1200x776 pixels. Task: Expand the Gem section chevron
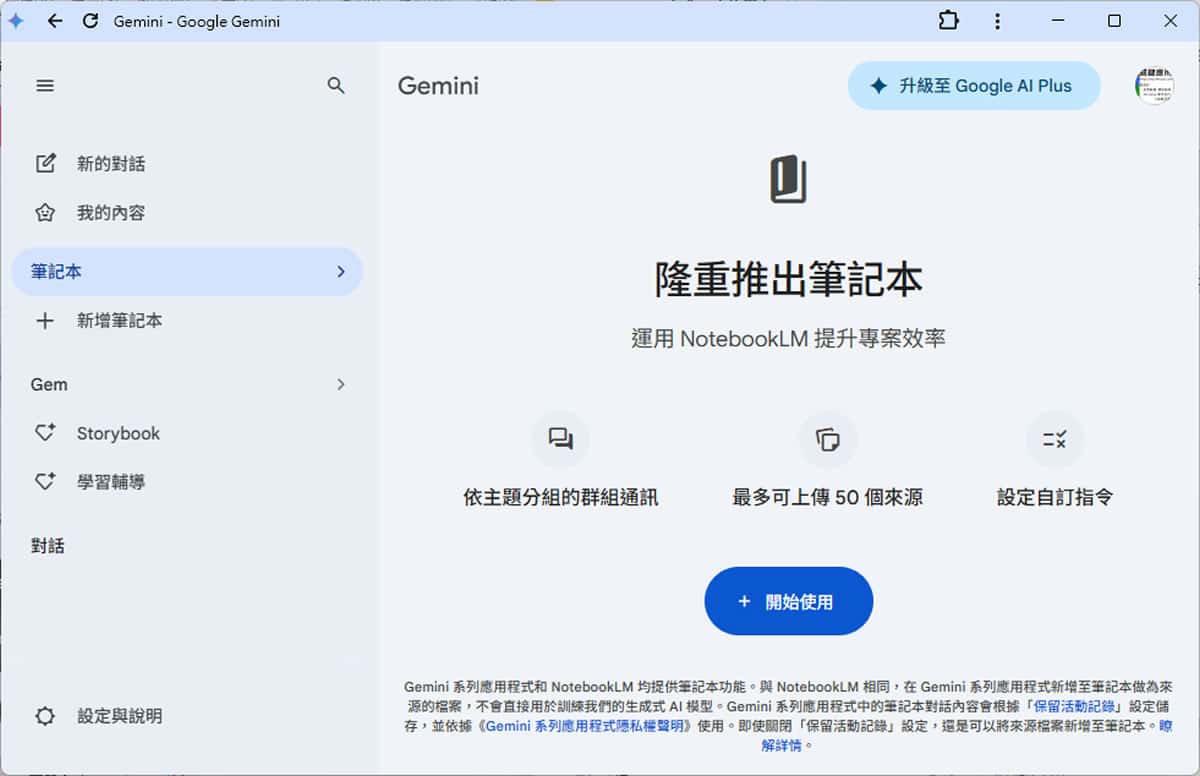point(341,383)
